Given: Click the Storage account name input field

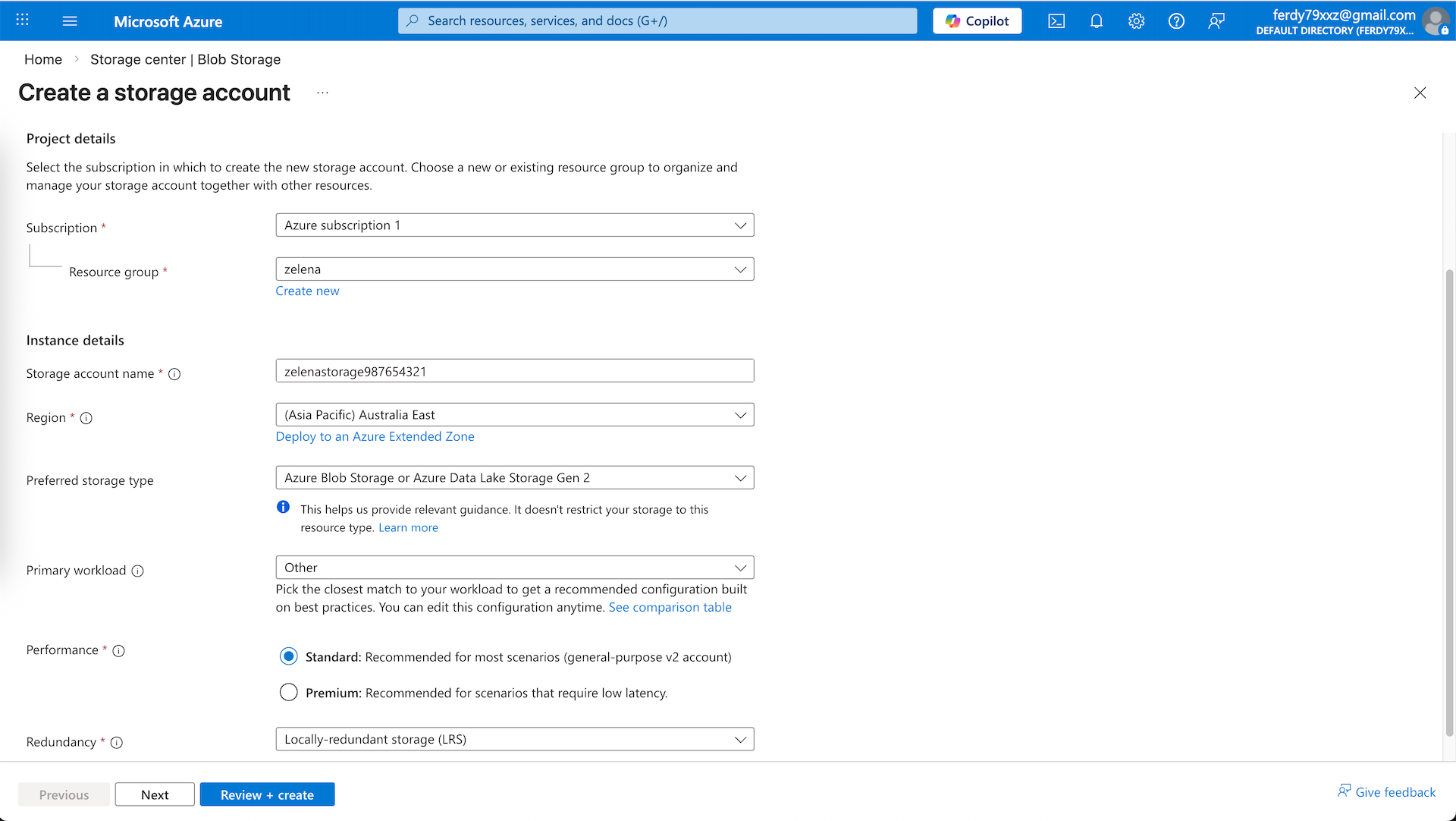Looking at the screenshot, I should coord(514,371).
